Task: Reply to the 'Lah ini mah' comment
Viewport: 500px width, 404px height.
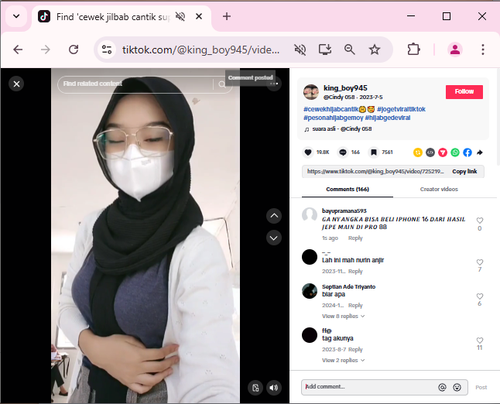Action: pyautogui.click(x=355, y=271)
